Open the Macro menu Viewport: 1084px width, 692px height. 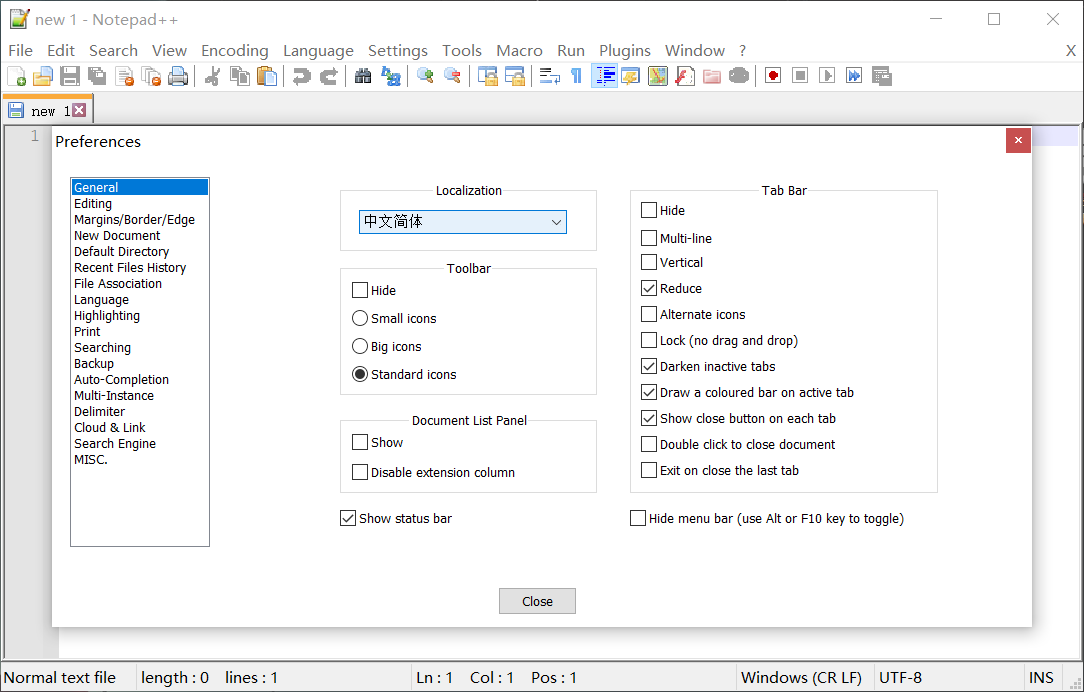(x=519, y=50)
